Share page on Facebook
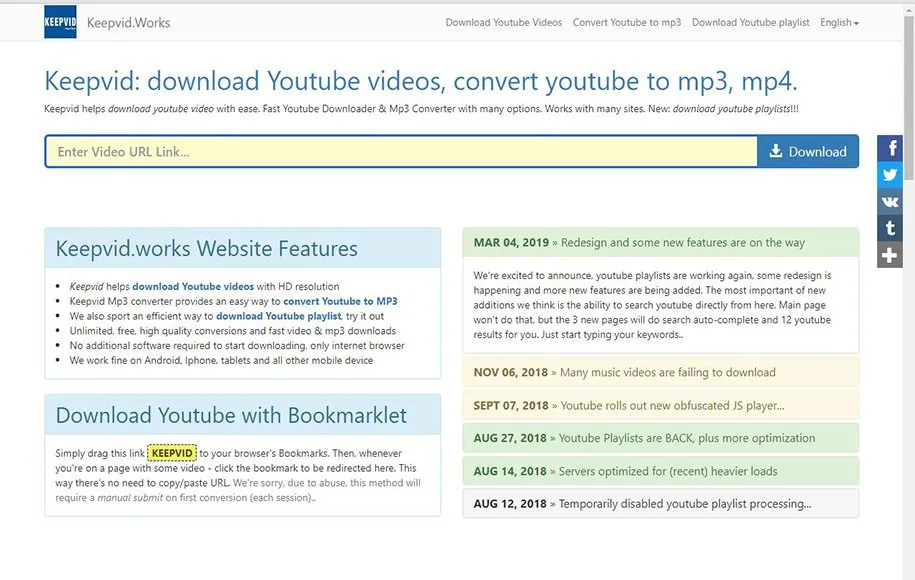 click(x=890, y=148)
